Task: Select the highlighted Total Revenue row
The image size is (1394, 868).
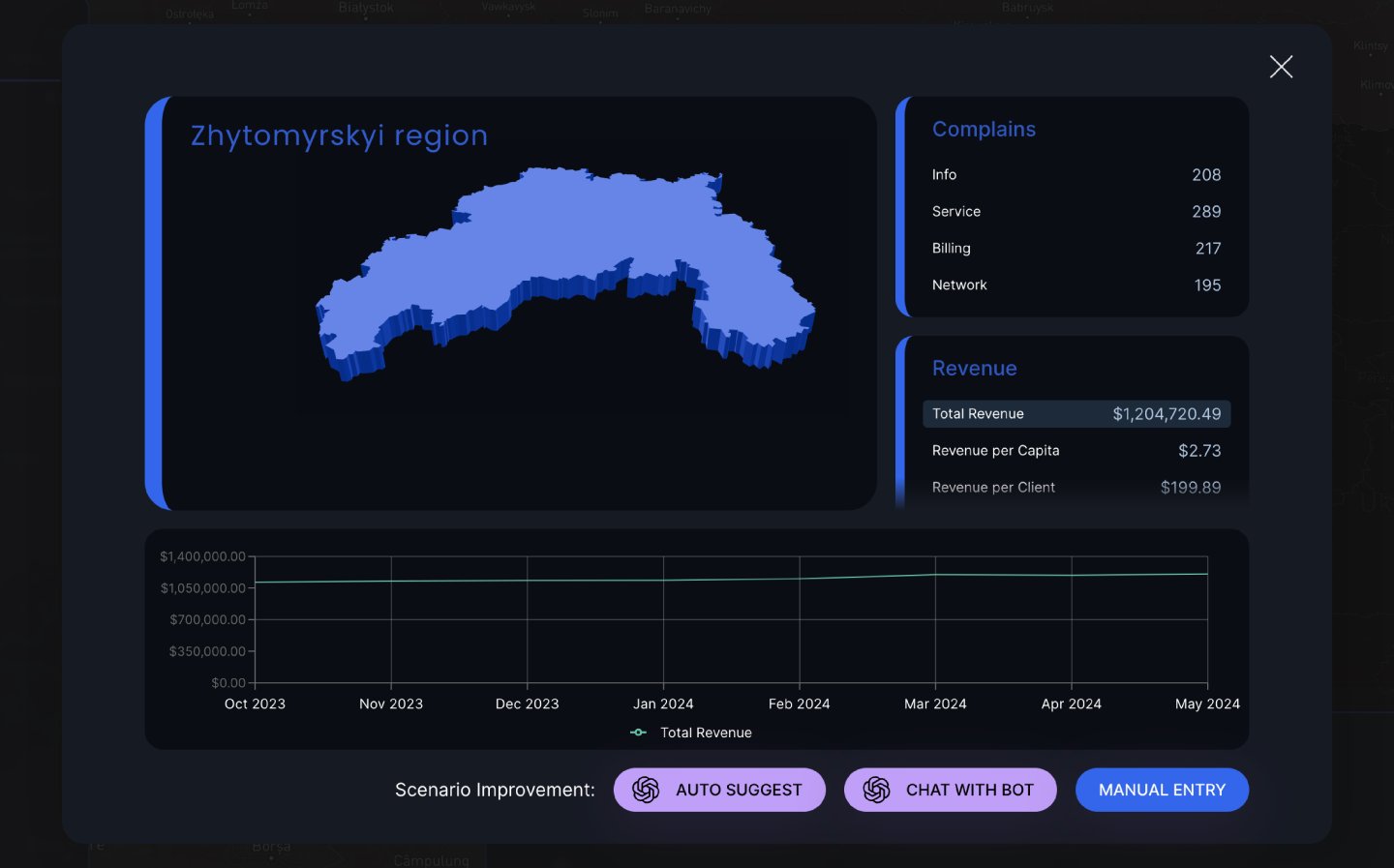Action: [x=1076, y=413]
